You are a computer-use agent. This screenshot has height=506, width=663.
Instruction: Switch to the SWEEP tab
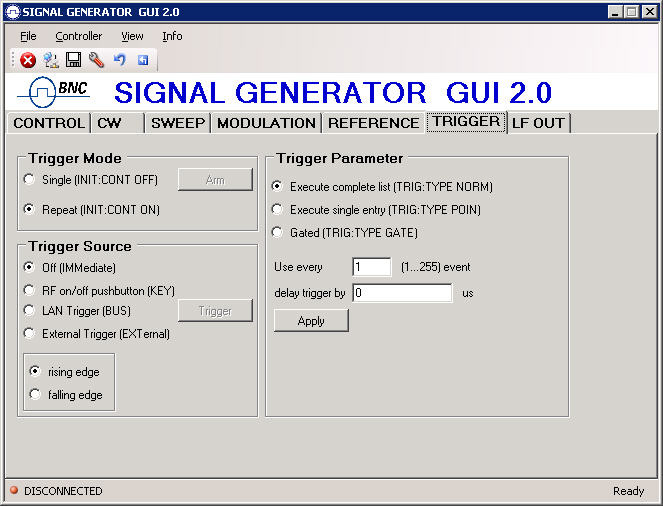coord(178,123)
